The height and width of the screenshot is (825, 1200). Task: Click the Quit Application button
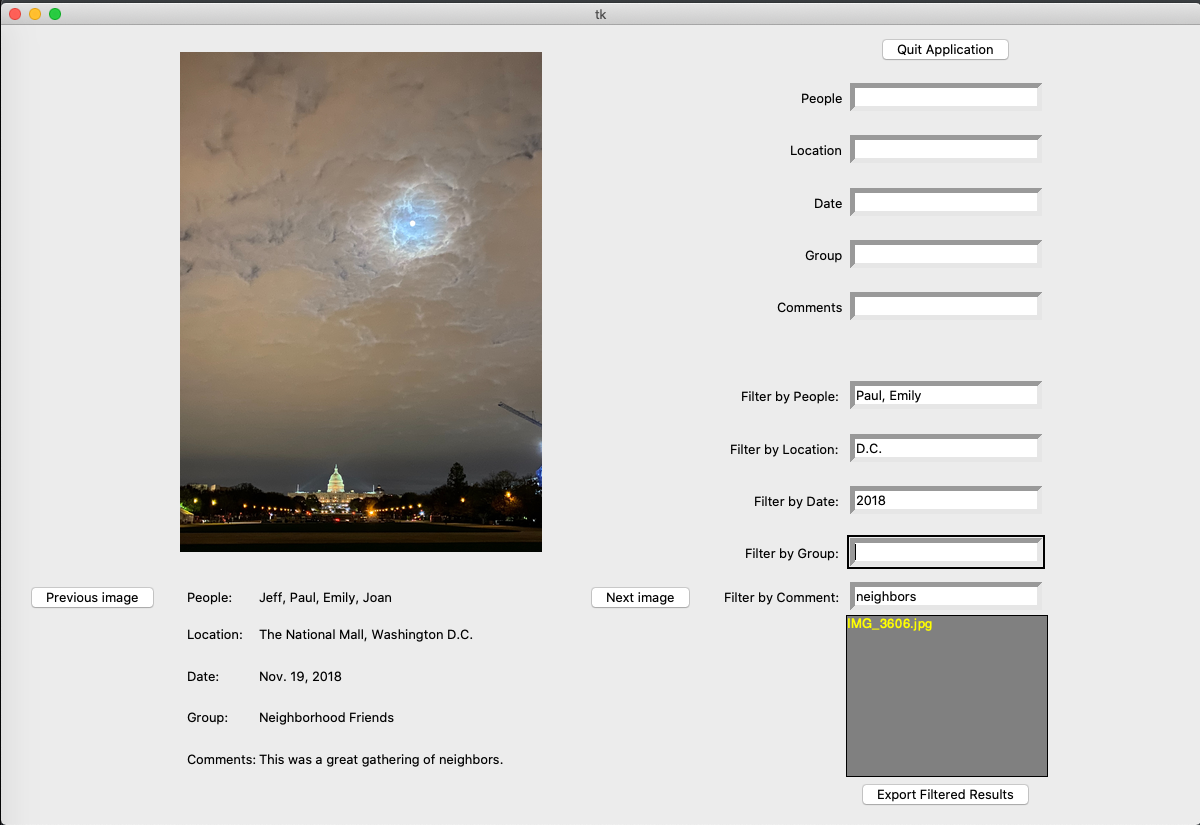point(945,49)
